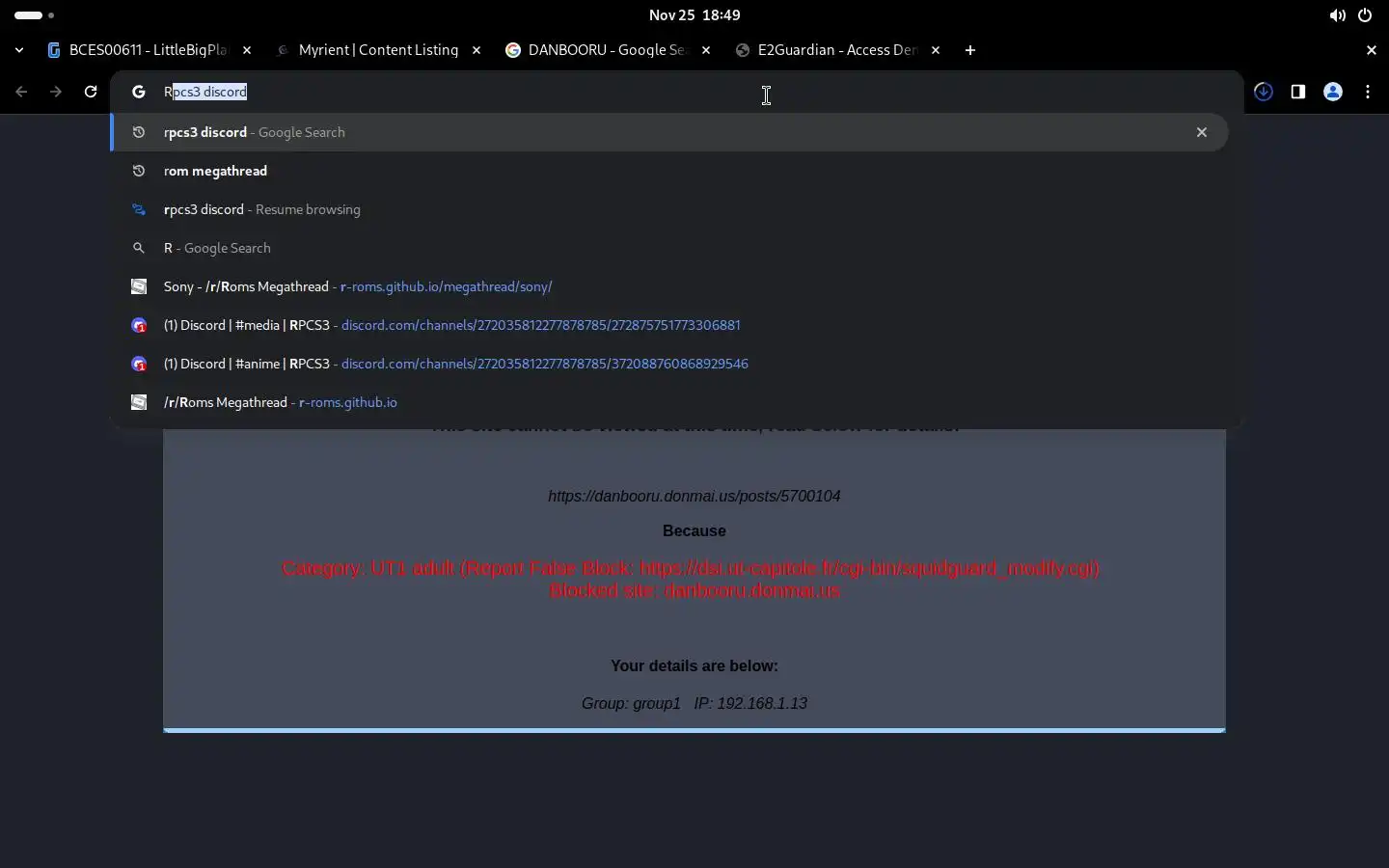This screenshot has width=1389, height=868.
Task: Click the Blocked site danbooru.donmai.us text
Action: click(x=694, y=591)
